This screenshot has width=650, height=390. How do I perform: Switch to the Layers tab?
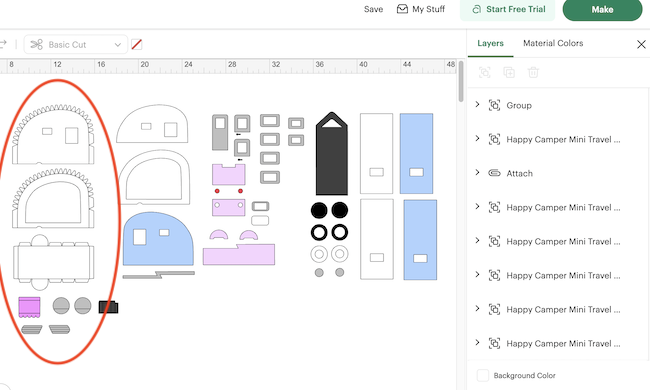[x=490, y=43]
